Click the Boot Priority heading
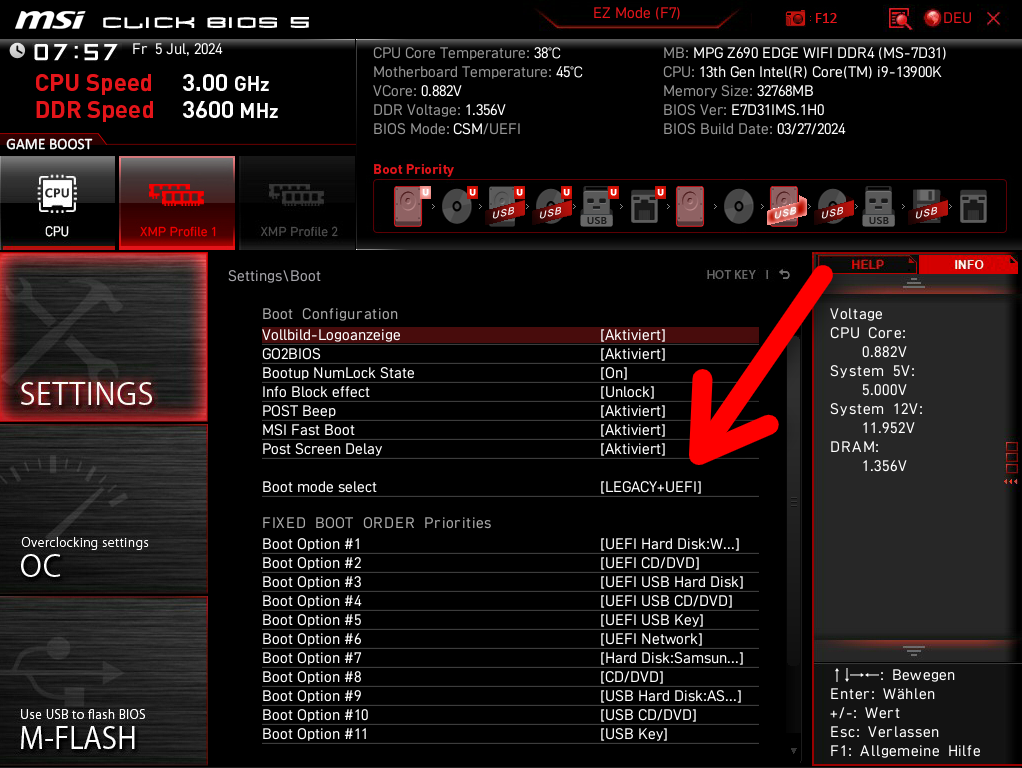 pyautogui.click(x=414, y=170)
